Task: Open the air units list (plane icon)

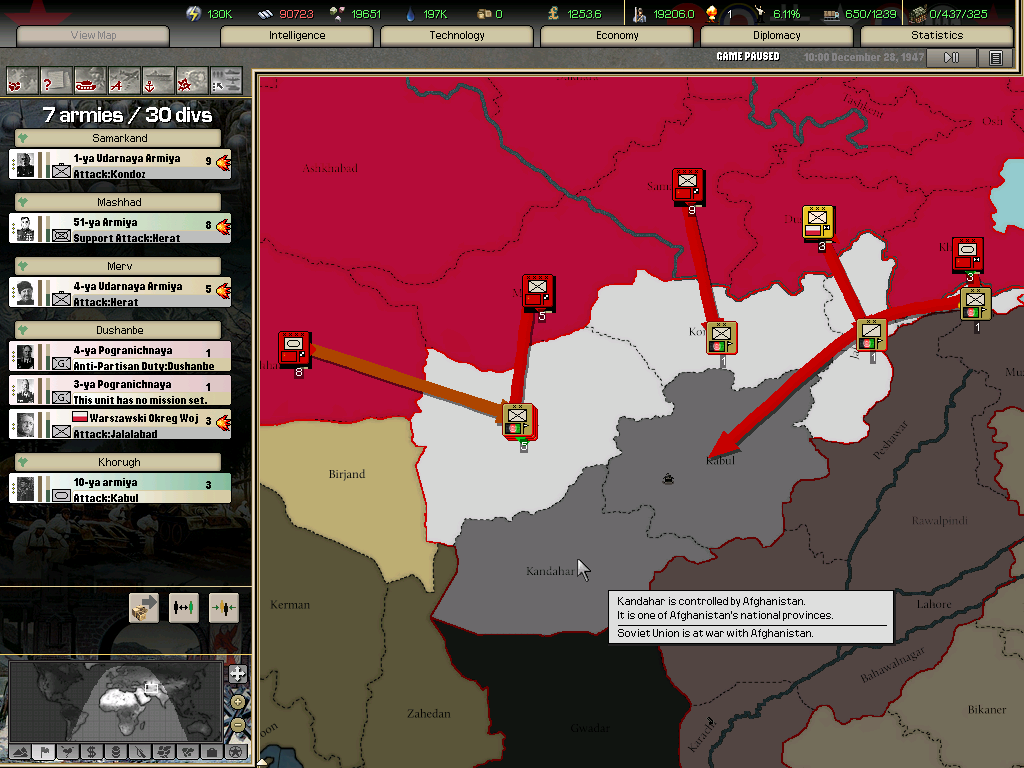Action: (124, 79)
